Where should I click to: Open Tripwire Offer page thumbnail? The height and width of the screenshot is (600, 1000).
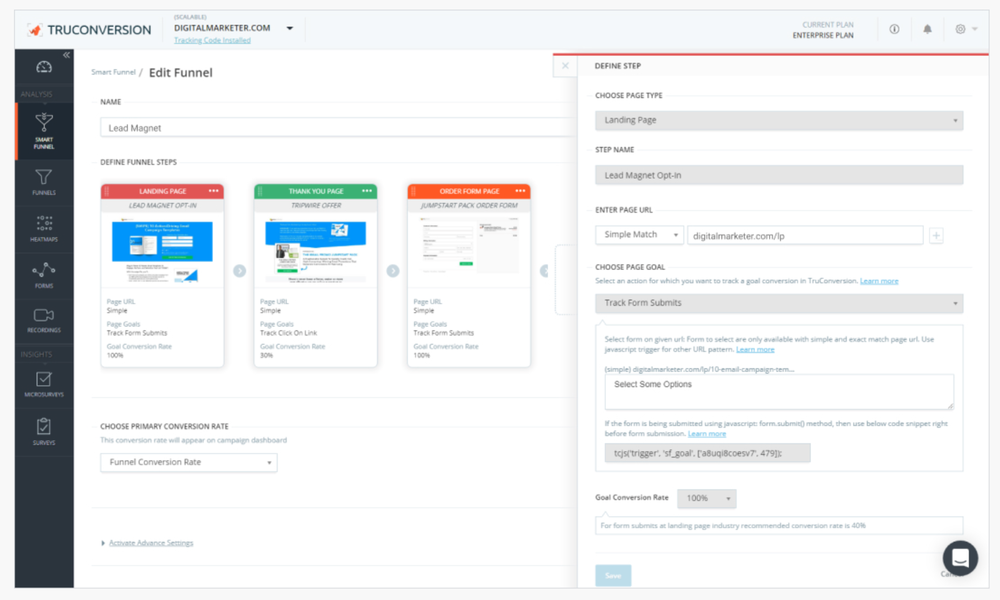coord(316,250)
